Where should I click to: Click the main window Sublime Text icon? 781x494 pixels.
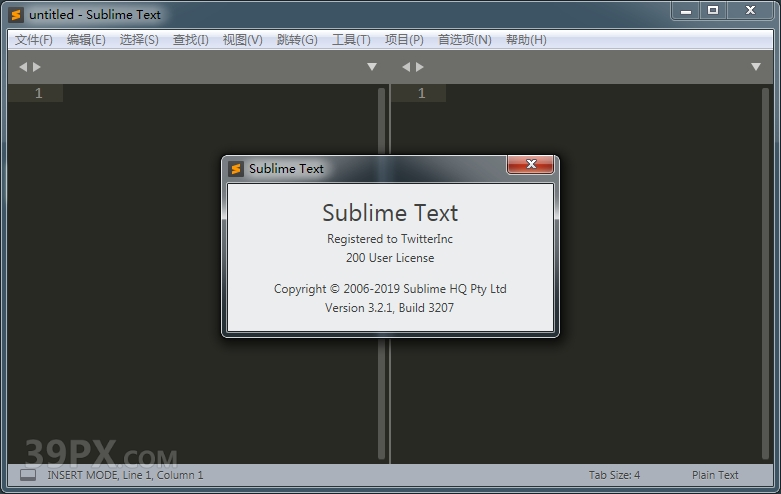pyautogui.click(x=16, y=14)
